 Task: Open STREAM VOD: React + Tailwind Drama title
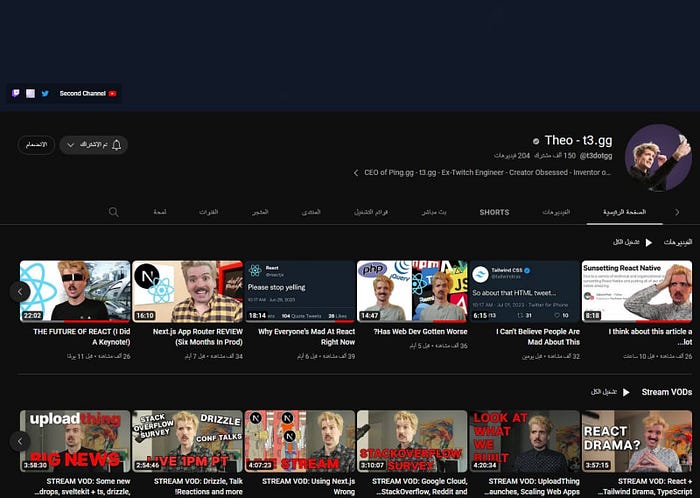click(645, 487)
